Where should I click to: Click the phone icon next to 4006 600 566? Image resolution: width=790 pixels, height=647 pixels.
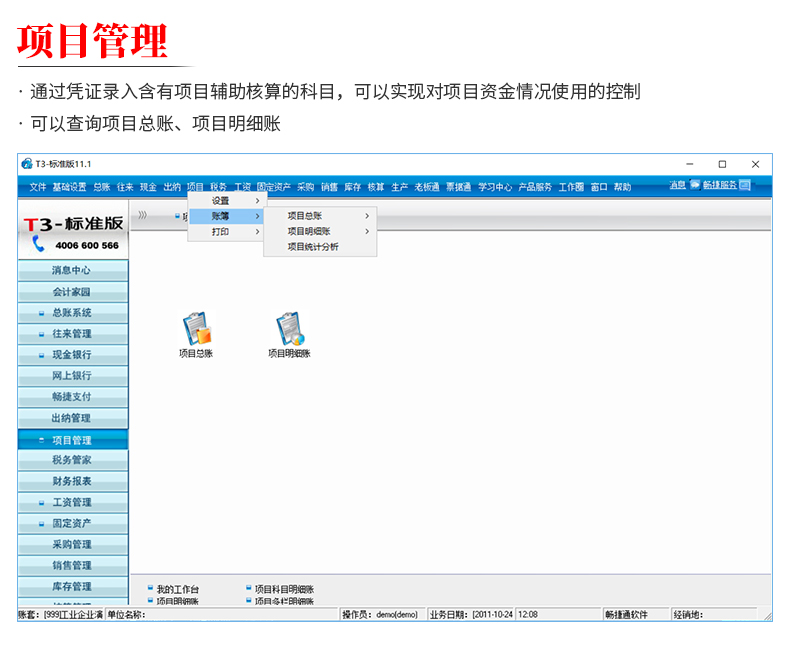tap(39, 243)
